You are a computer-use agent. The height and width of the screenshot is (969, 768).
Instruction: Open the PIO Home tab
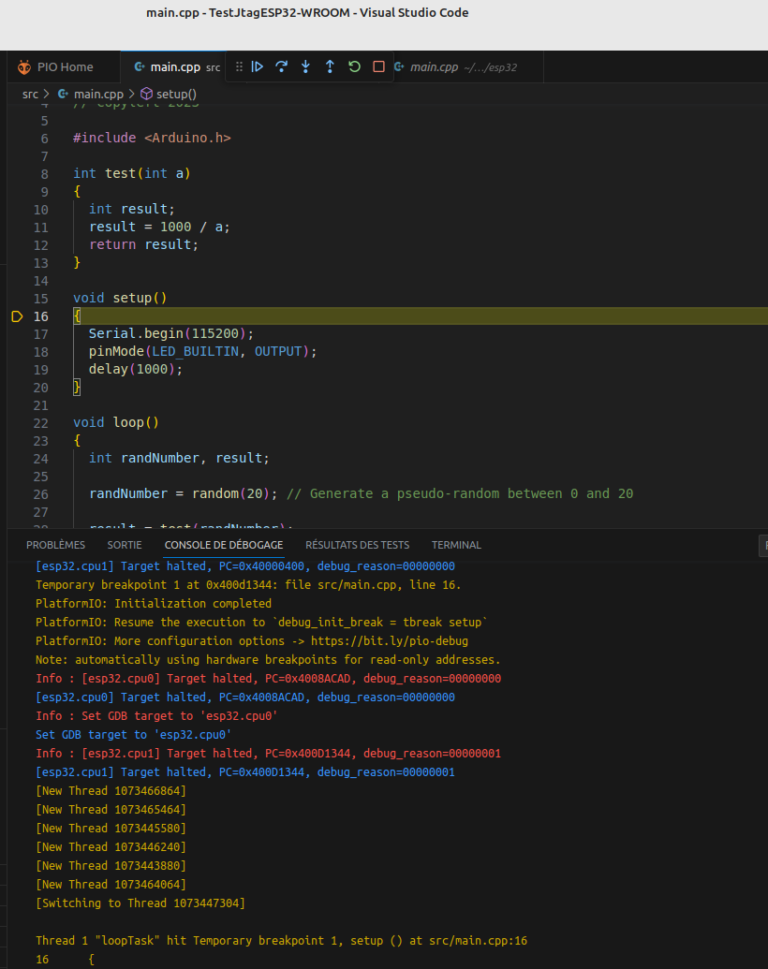tap(64, 67)
